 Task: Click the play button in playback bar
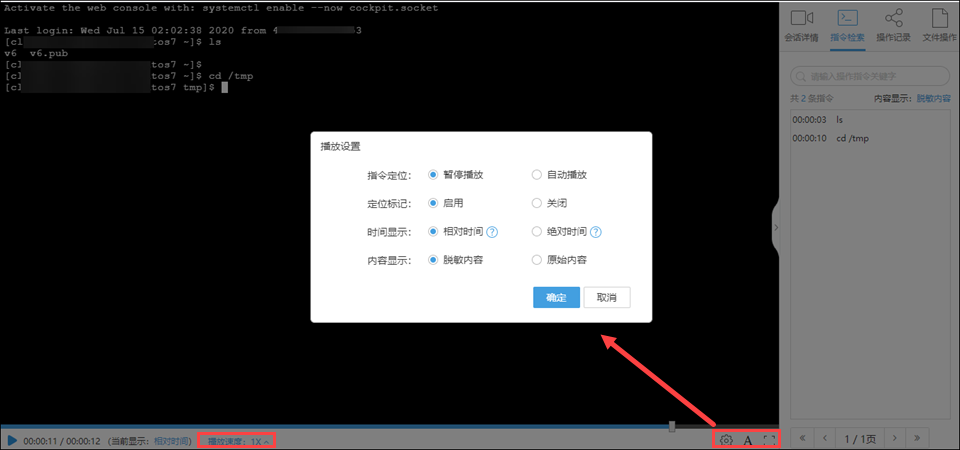(12, 440)
